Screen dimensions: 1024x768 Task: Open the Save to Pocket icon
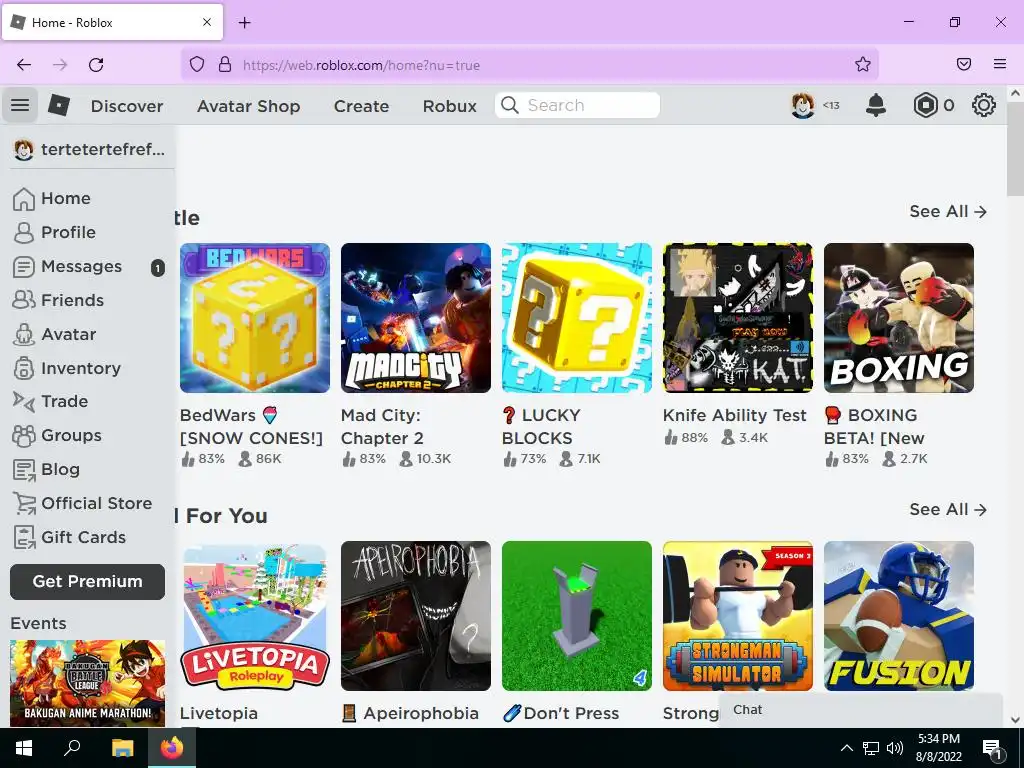pos(963,64)
